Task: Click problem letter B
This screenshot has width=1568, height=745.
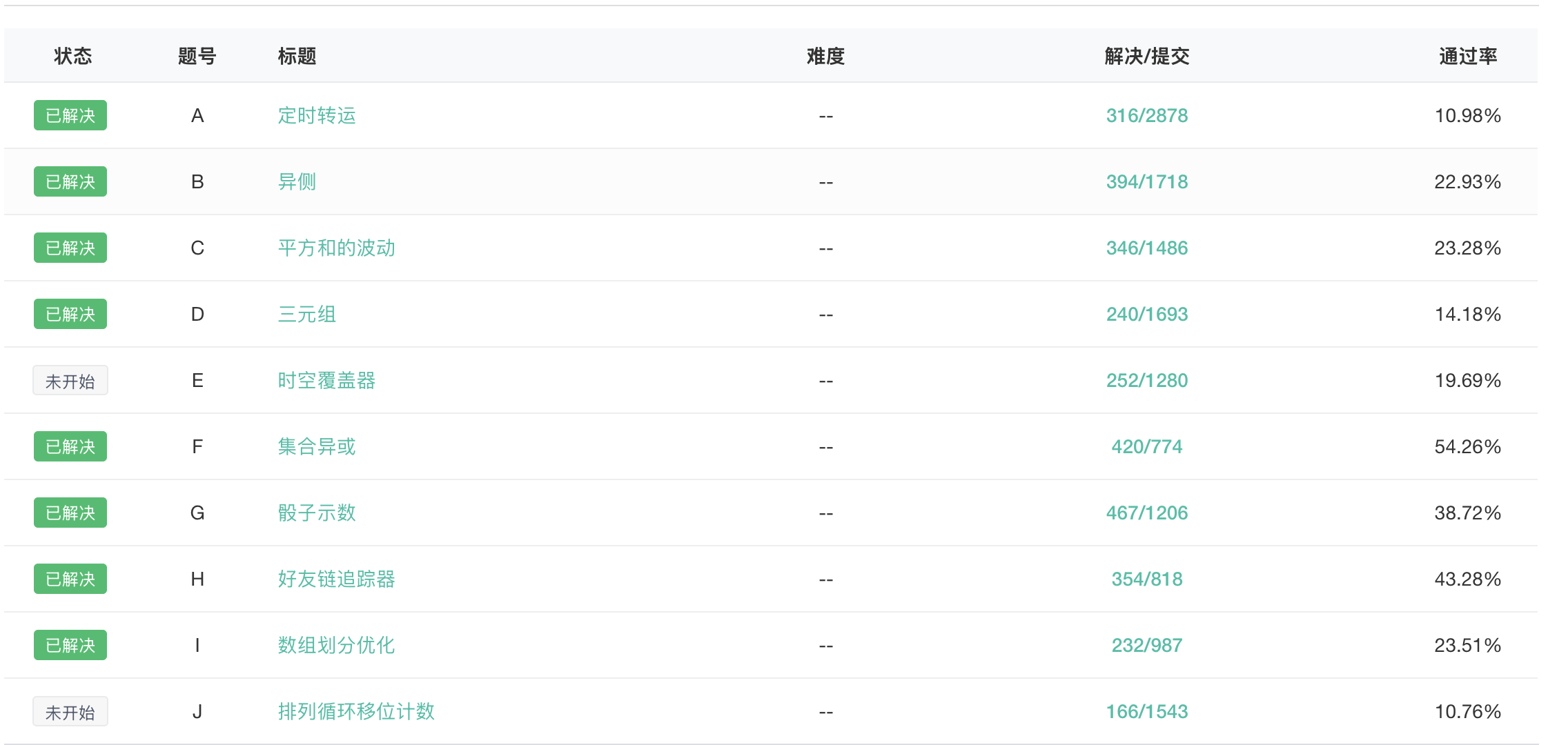Action: tap(197, 181)
